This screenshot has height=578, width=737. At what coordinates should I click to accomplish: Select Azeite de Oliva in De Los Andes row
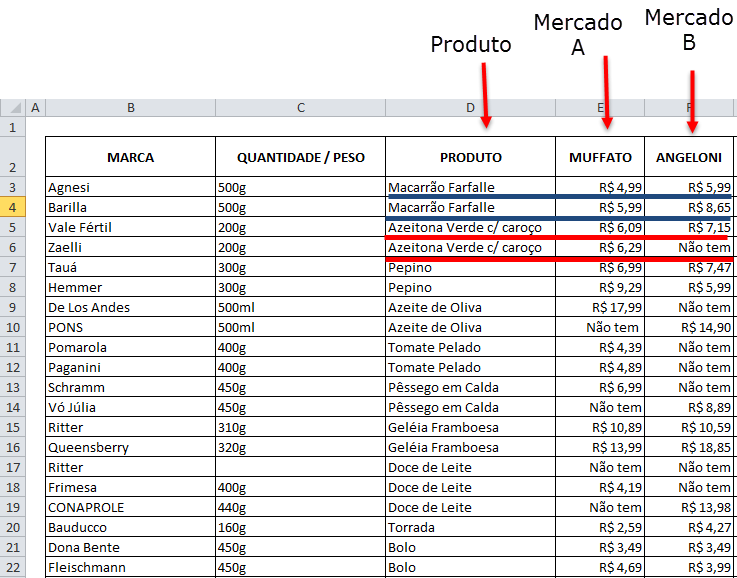point(470,307)
